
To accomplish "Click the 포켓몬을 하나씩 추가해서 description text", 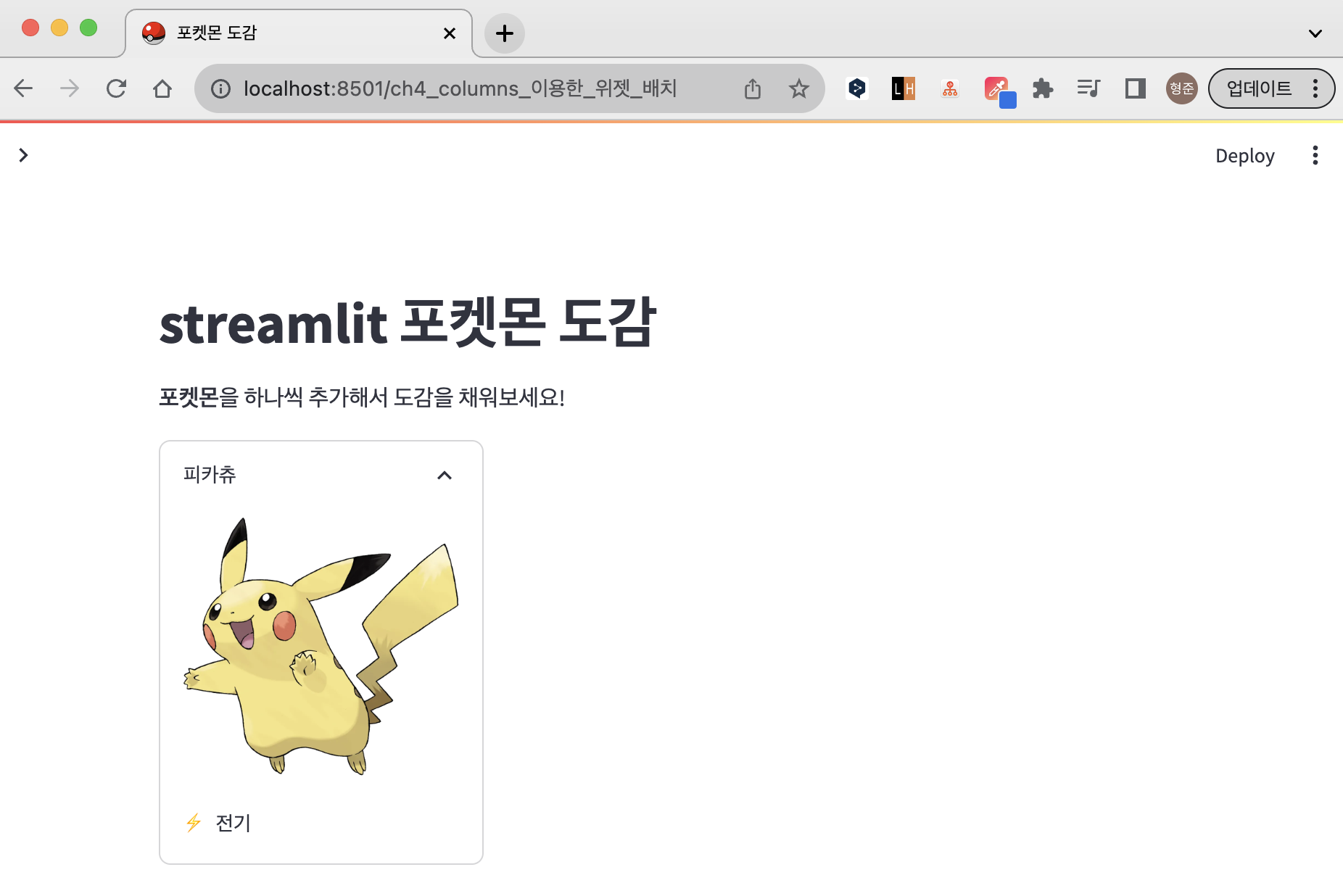I will click(x=362, y=397).
